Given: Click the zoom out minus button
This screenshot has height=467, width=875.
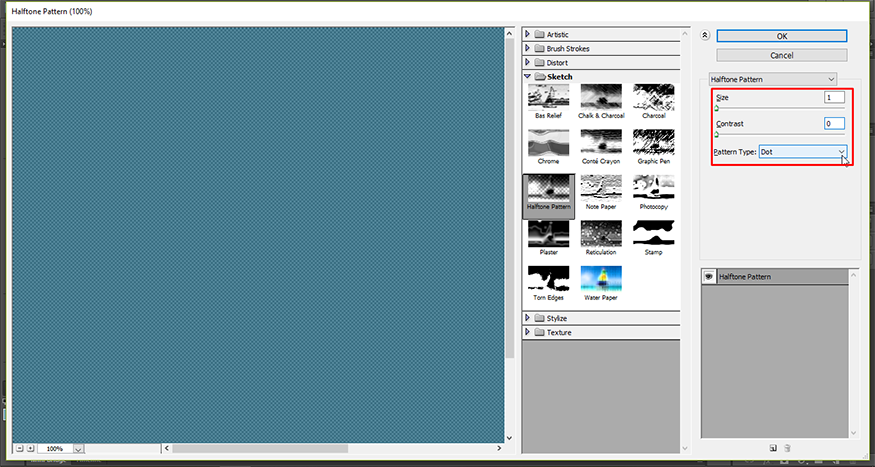Looking at the screenshot, I should 20,448.
